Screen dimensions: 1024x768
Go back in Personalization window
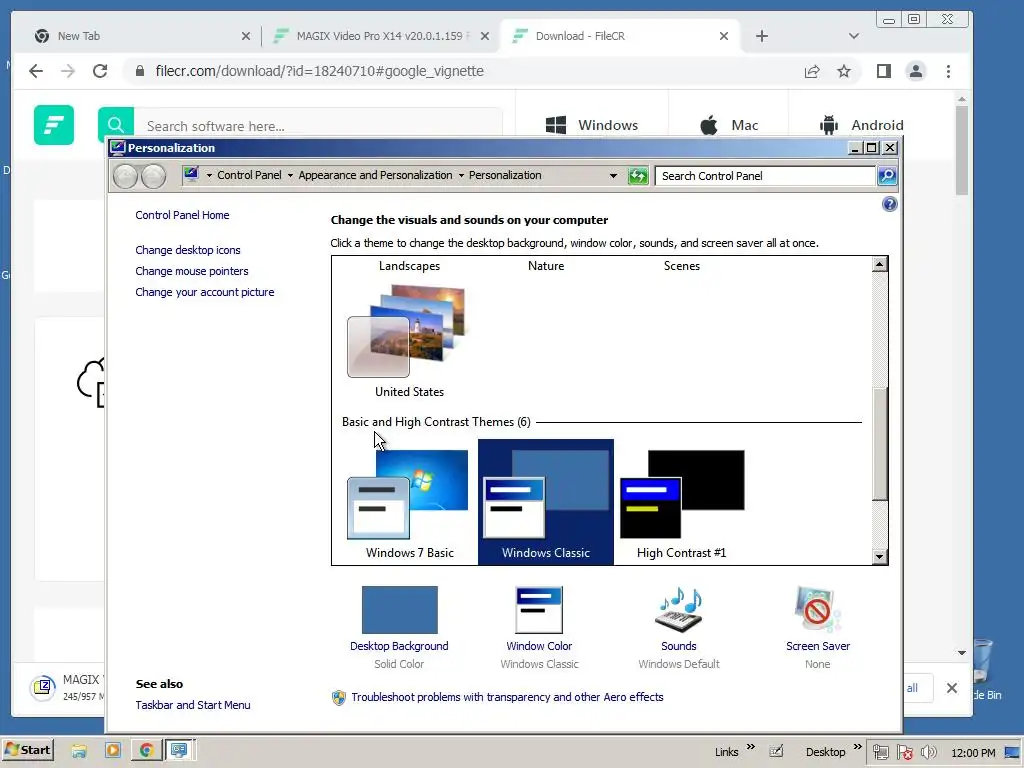[x=125, y=176]
